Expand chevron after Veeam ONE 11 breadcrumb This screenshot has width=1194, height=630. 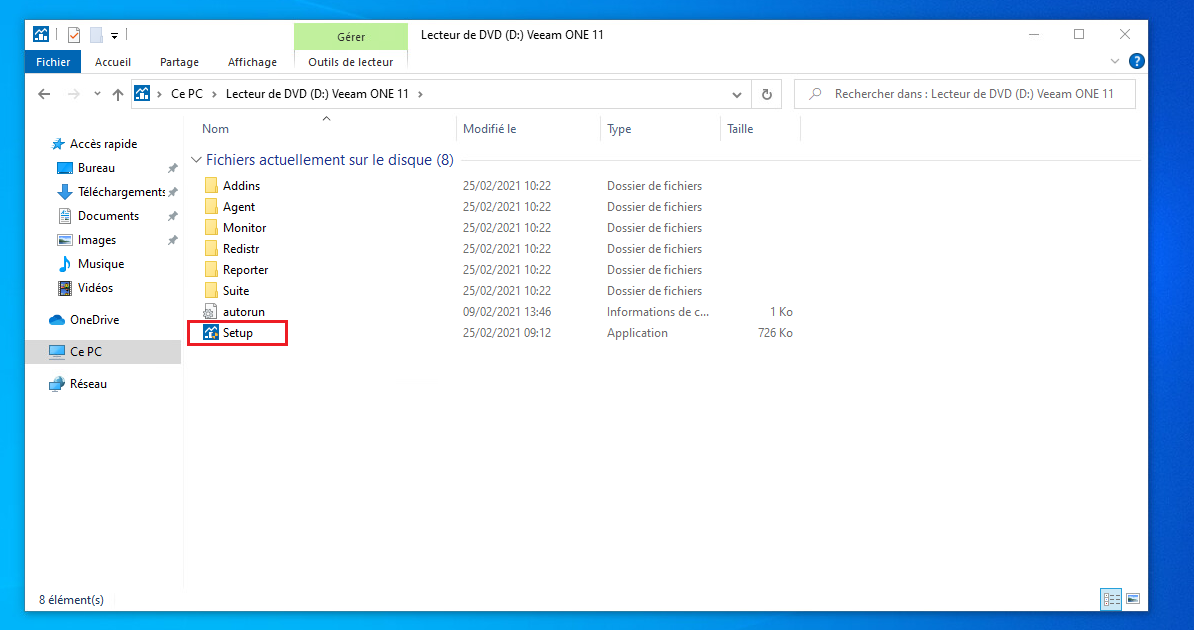coord(420,94)
